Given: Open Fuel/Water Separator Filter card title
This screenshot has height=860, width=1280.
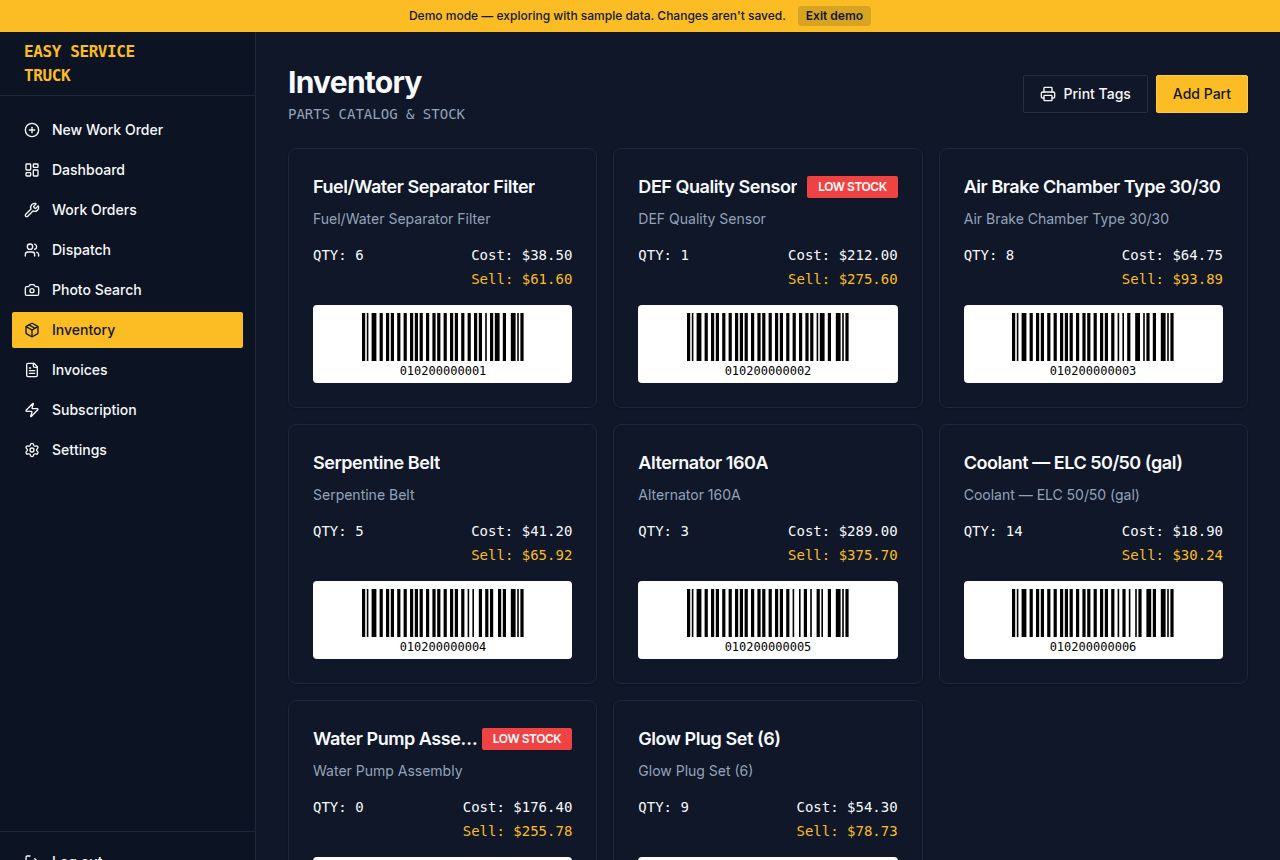Looking at the screenshot, I should (x=424, y=187).
